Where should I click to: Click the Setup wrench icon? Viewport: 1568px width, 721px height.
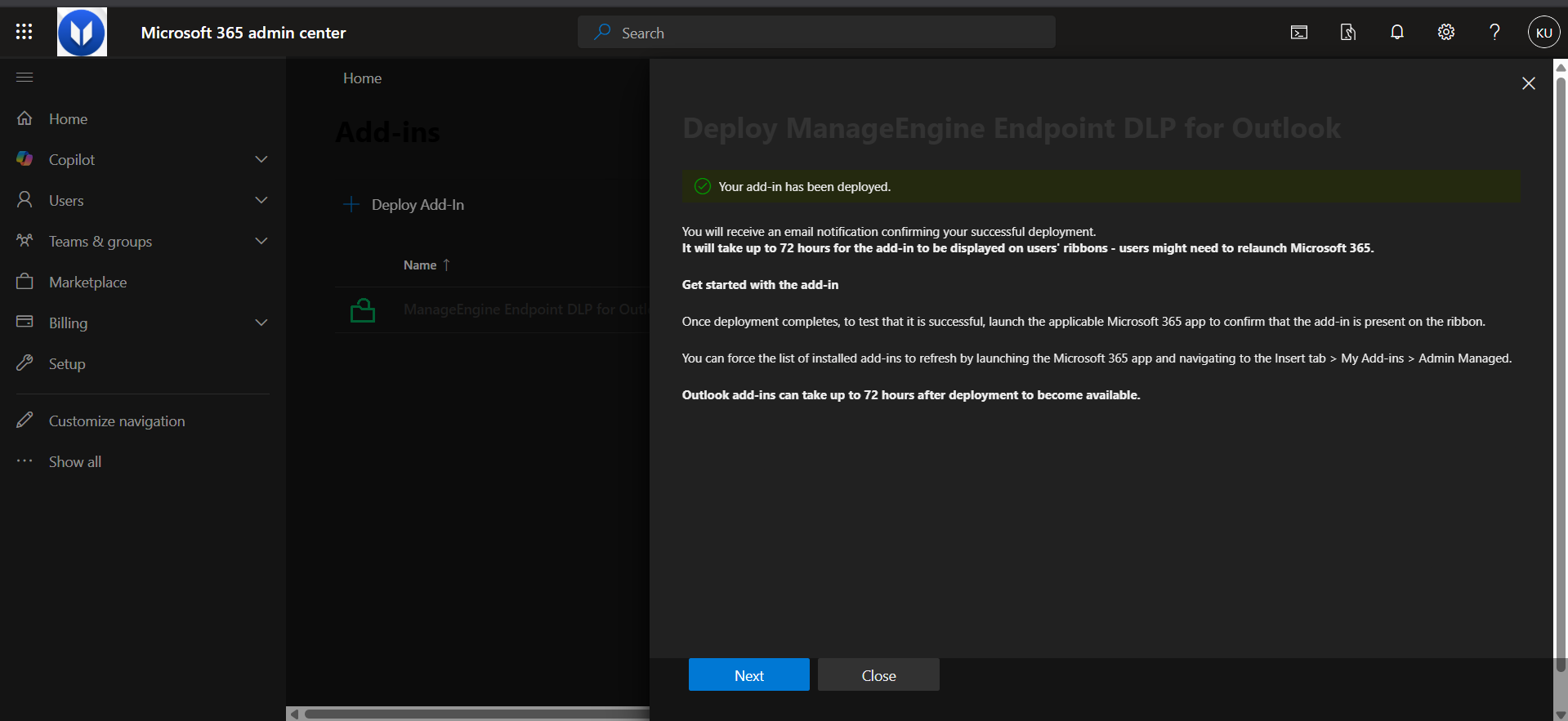tap(25, 363)
